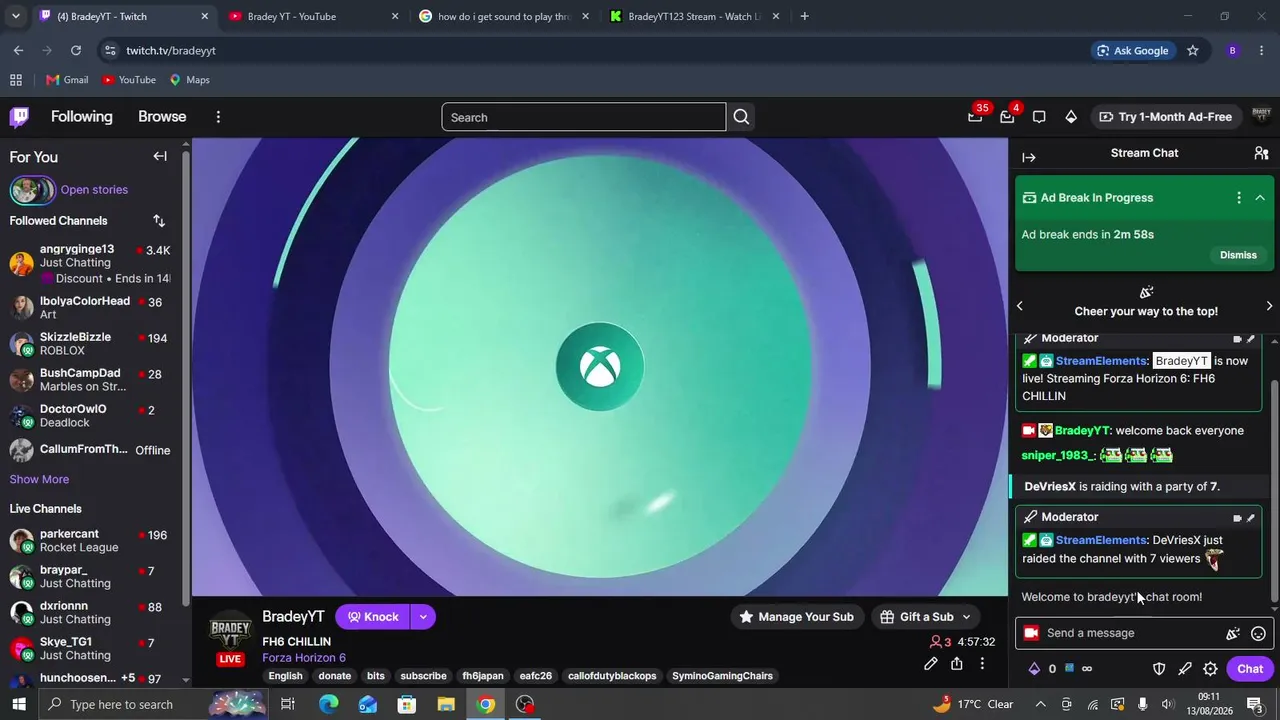Image resolution: width=1280 pixels, height=720 pixels.
Task: Open the angryginge13 channel
Action: (90, 264)
